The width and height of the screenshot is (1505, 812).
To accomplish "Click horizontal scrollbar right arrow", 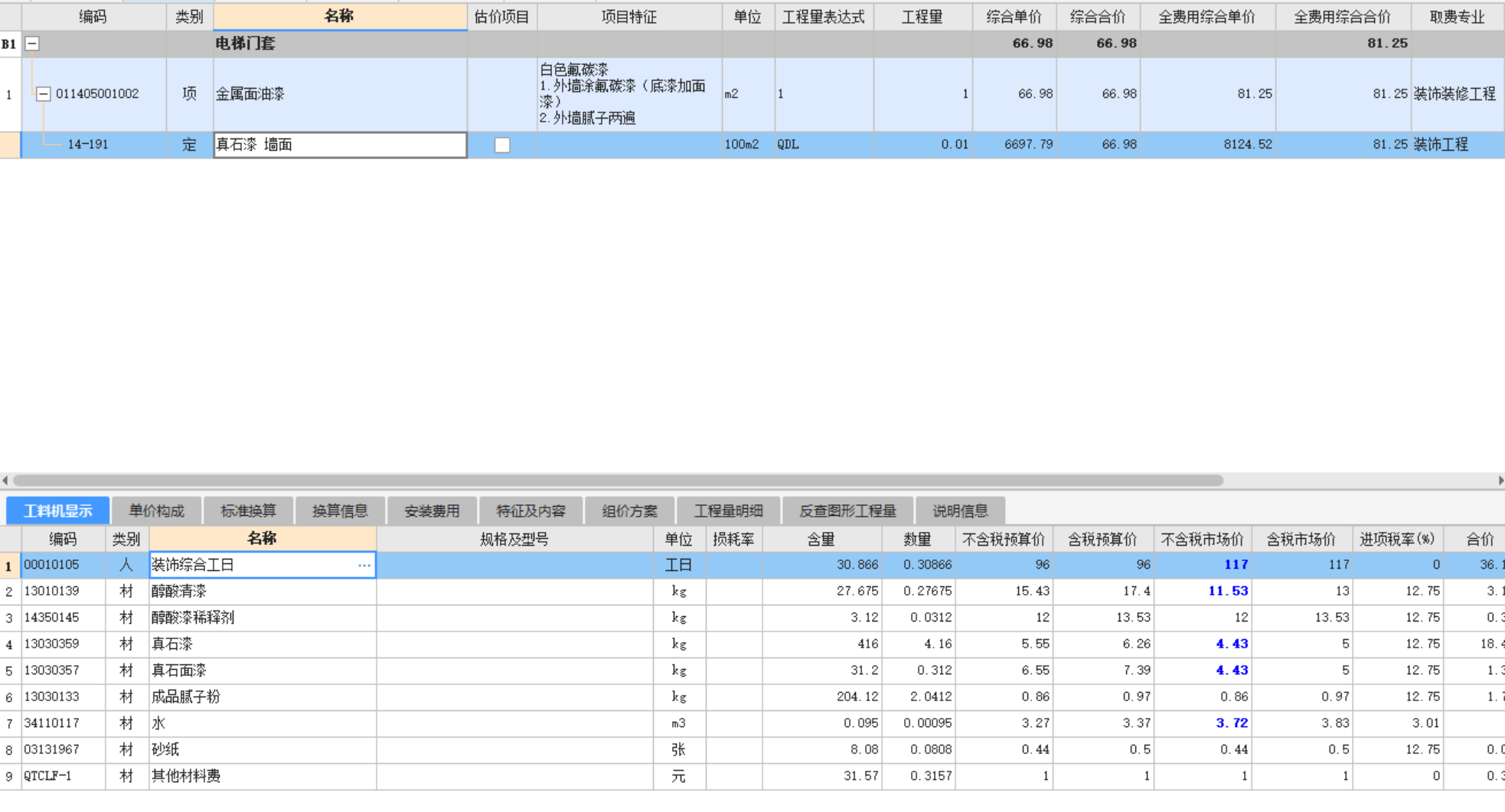I will [x=1500, y=481].
